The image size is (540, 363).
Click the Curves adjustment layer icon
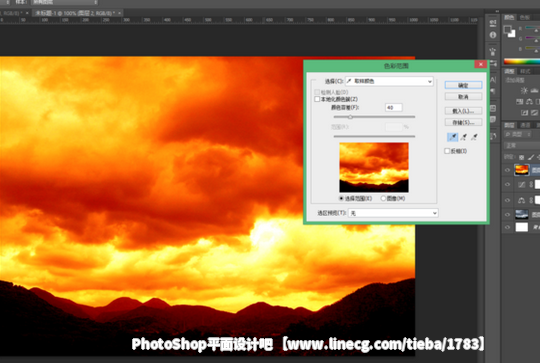click(x=521, y=185)
